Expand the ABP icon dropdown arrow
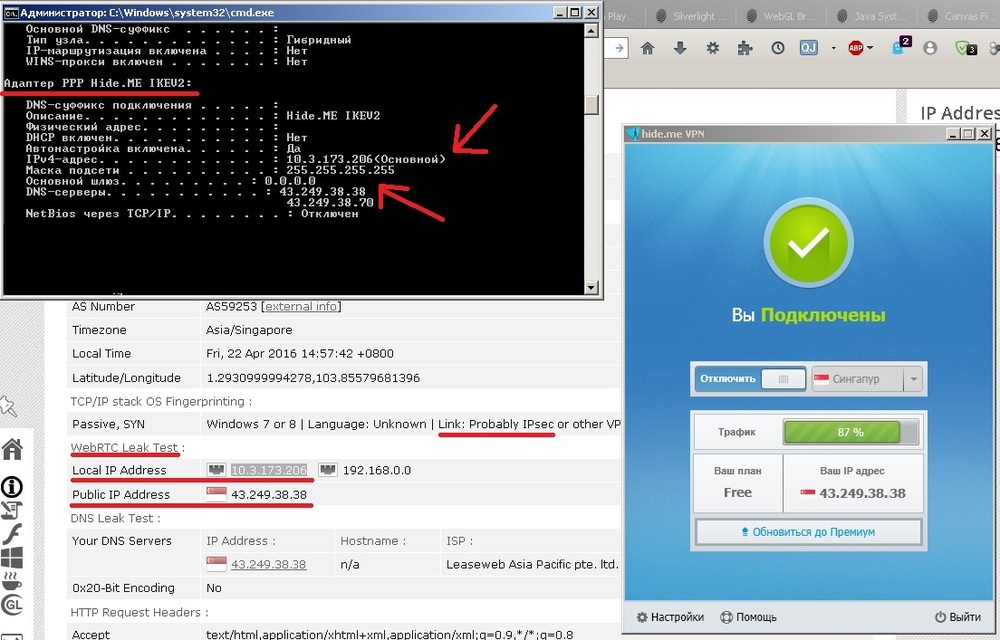Screen dimensions: 1000x640 pos(869,48)
